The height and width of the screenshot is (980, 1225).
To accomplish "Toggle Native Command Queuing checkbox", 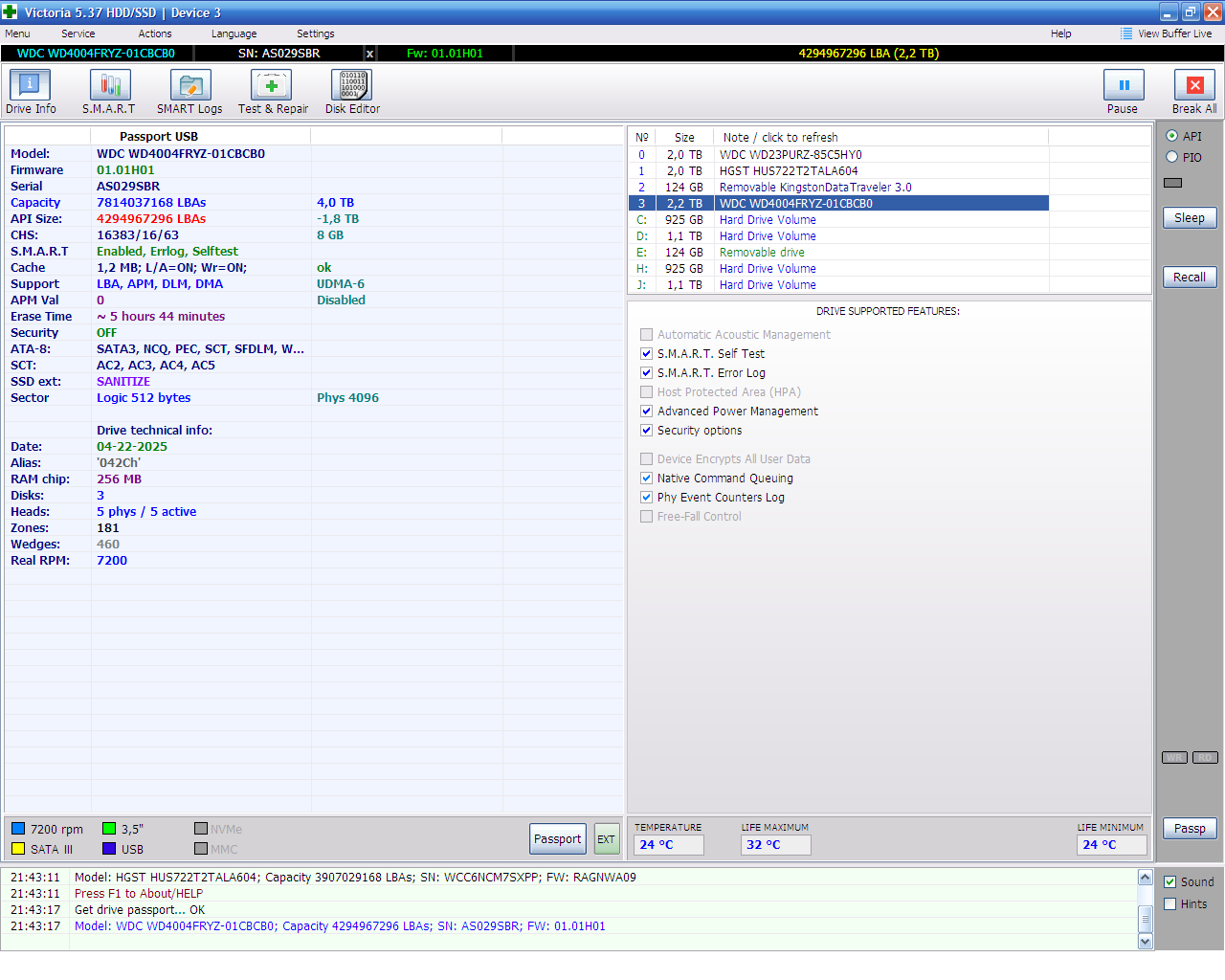I will [x=647, y=479].
